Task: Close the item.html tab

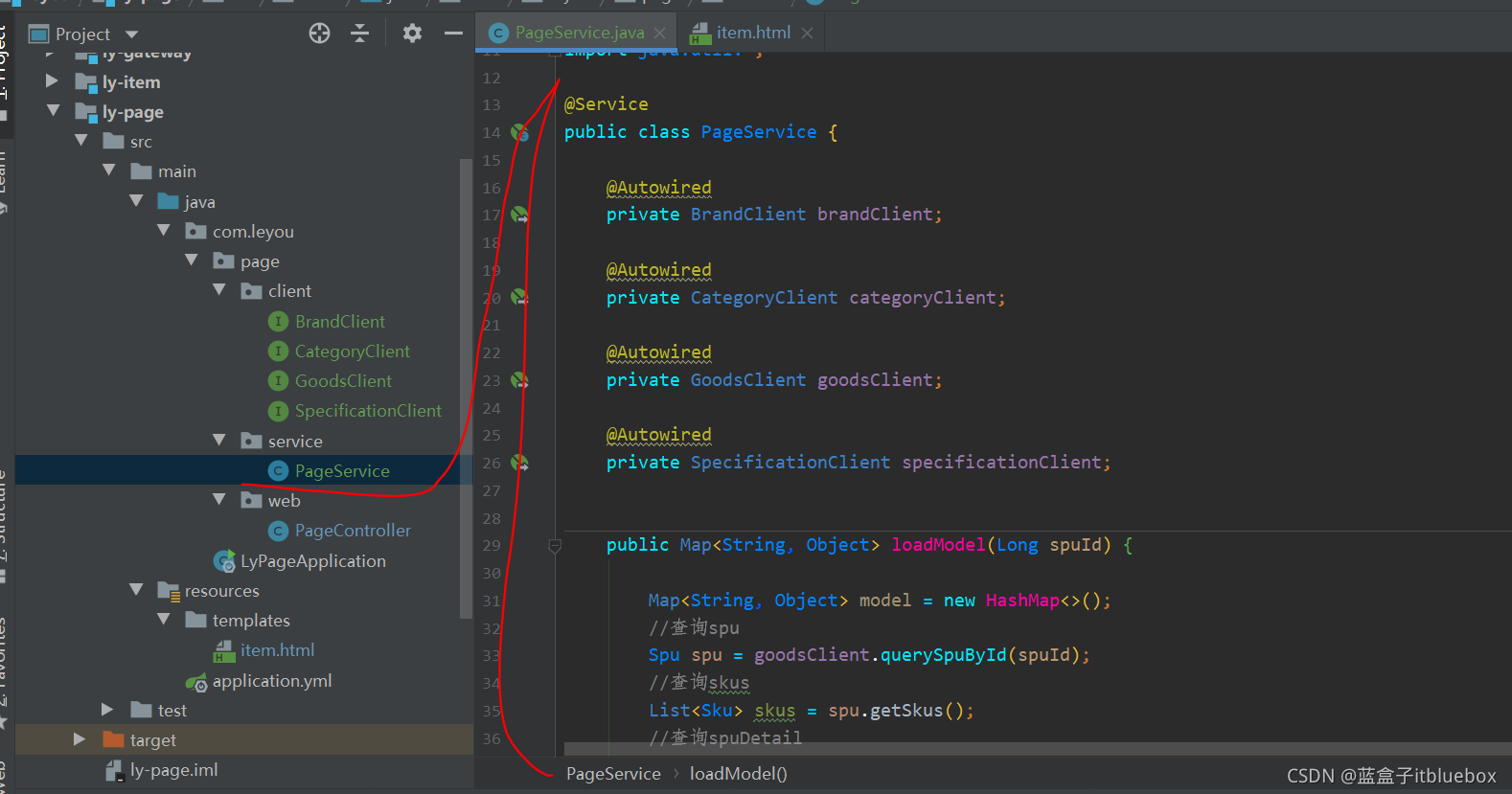Action: (x=808, y=34)
